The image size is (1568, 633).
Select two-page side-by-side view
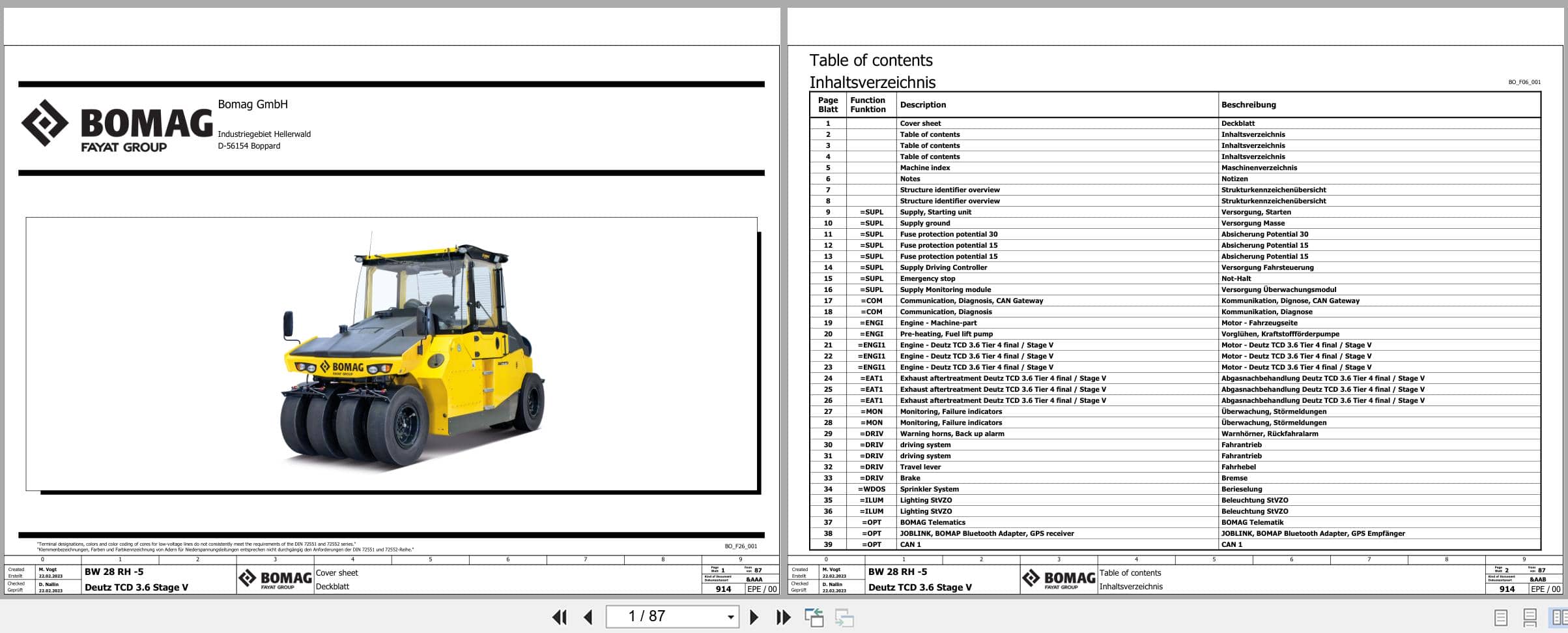click(x=1559, y=617)
